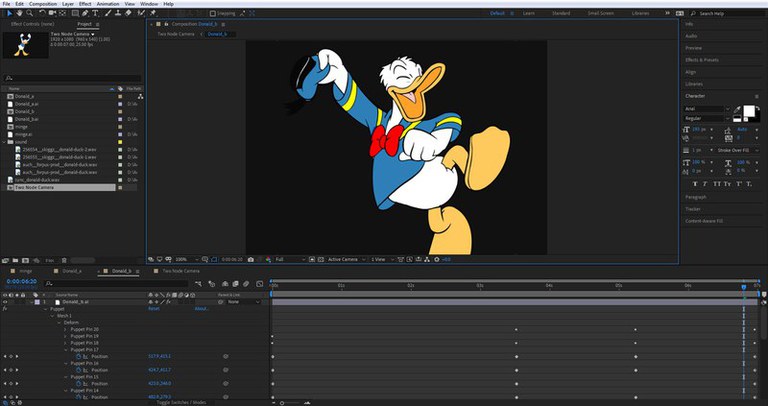Click the Two Node Camera thumbnail
Viewport: 768px width, 406px height.
coord(25,45)
